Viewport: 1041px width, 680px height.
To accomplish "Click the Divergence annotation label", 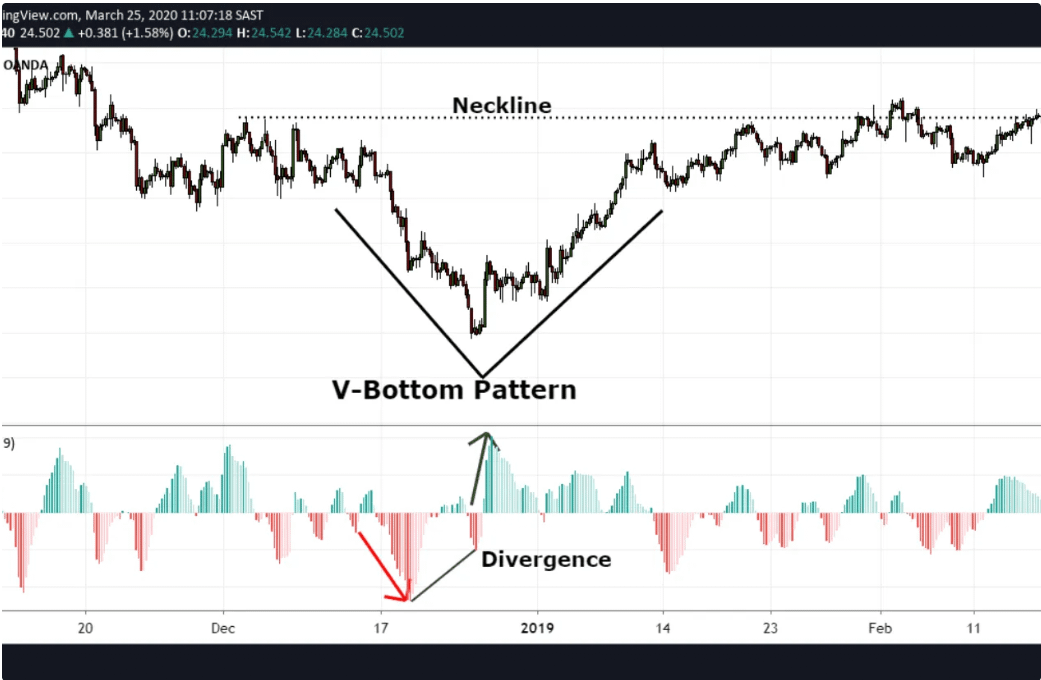I will (546, 559).
